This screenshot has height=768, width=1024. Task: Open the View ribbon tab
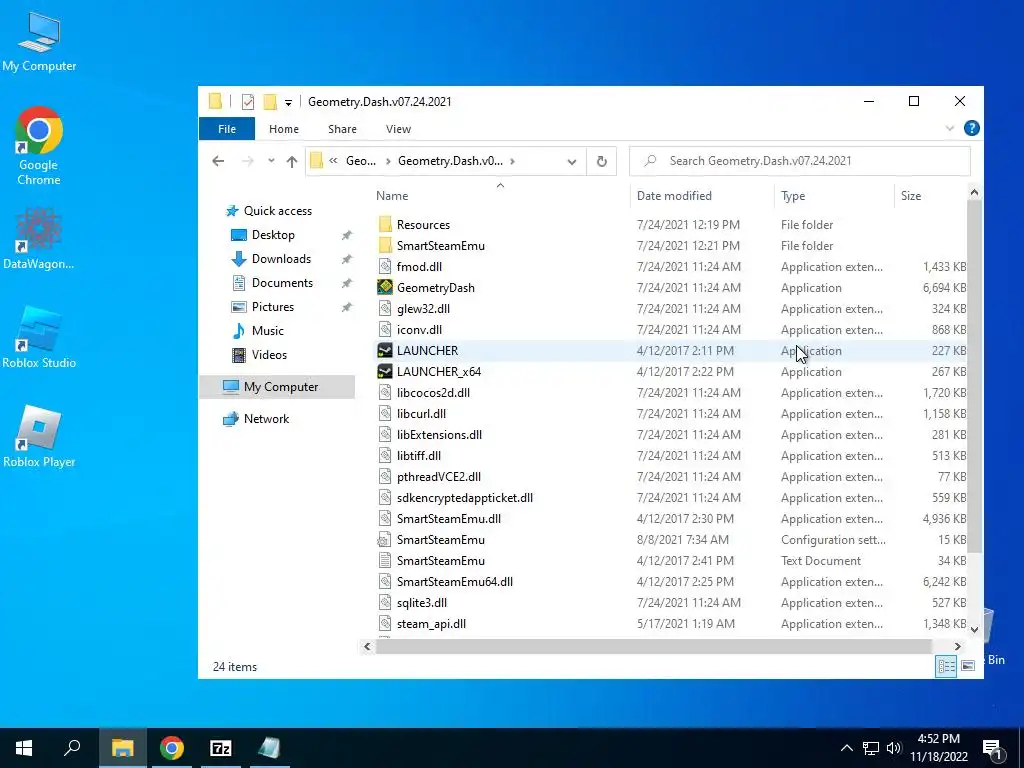click(x=398, y=129)
